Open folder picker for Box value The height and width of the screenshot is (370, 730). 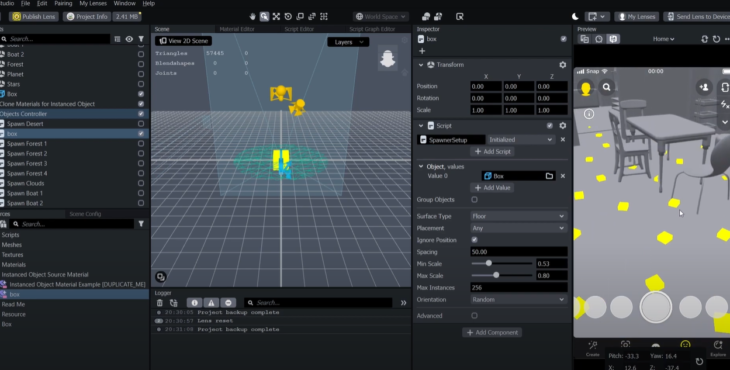[x=549, y=176]
